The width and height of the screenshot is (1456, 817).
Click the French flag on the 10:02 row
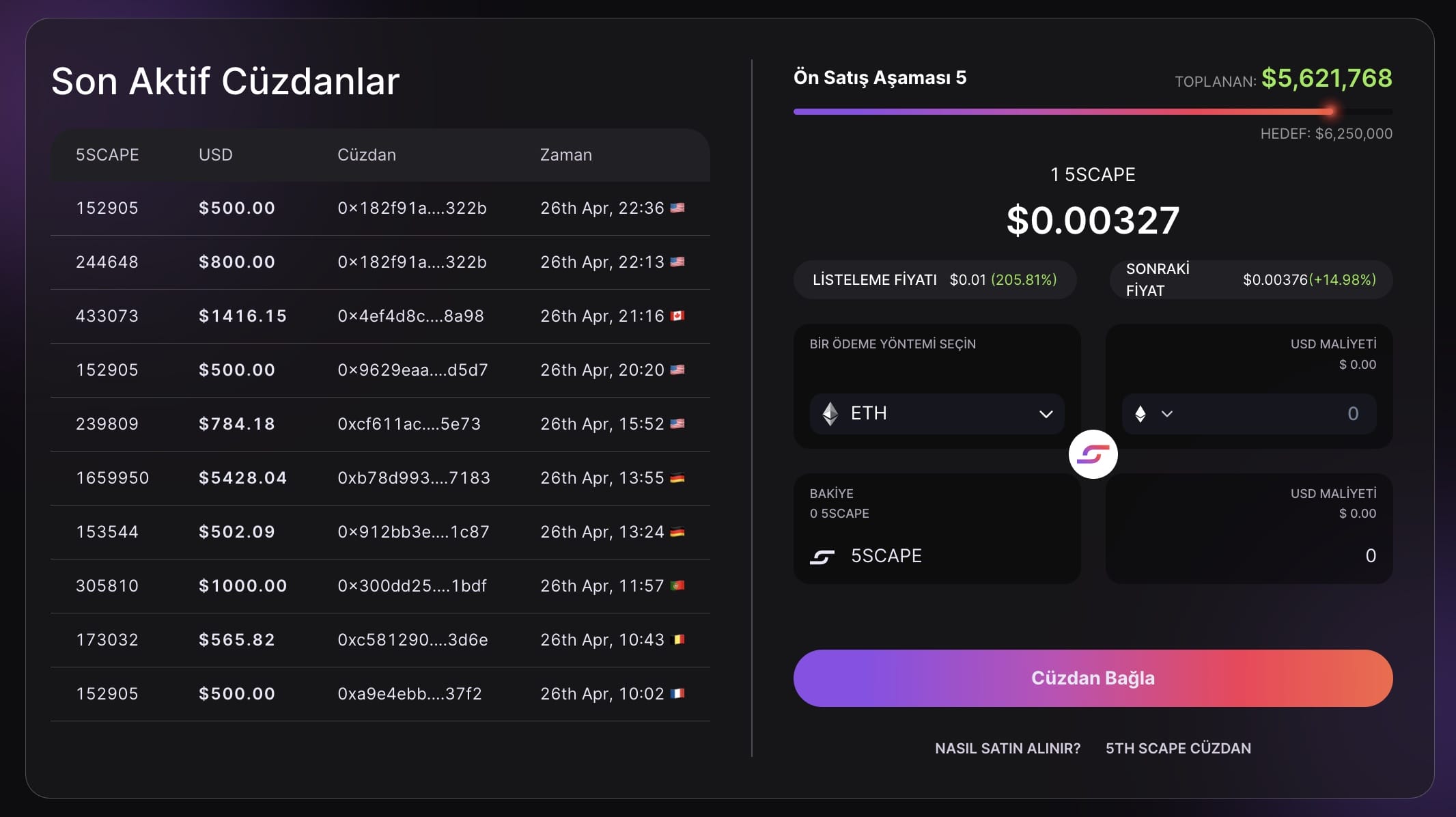click(x=677, y=693)
